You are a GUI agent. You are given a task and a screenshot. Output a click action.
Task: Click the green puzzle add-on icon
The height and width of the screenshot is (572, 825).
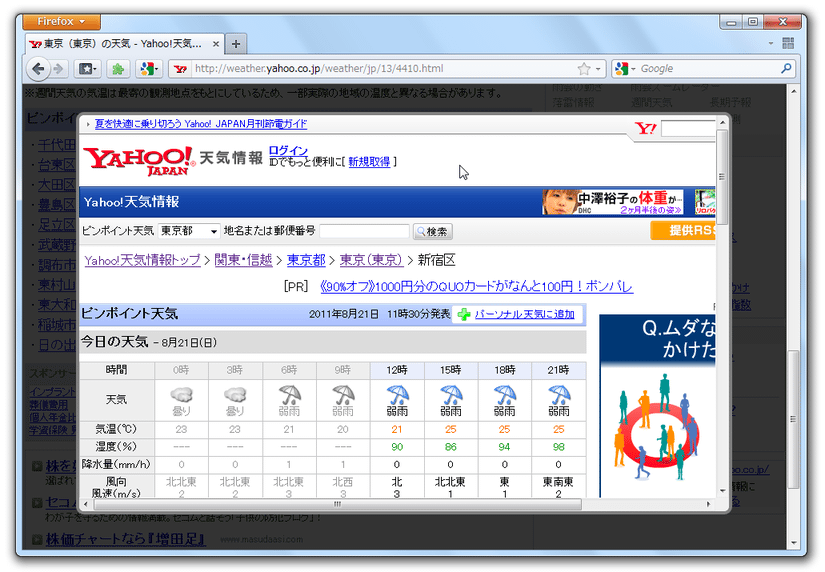pos(118,68)
